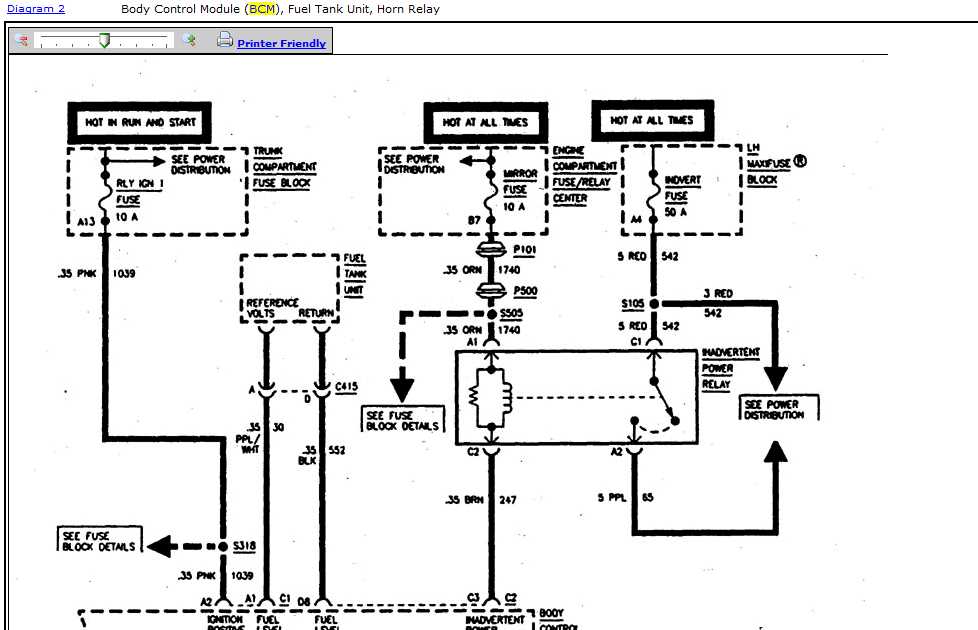The width and height of the screenshot is (978, 630).
Task: Click the 'INADVERTENT POWER RELAY' label
Action: 730,369
